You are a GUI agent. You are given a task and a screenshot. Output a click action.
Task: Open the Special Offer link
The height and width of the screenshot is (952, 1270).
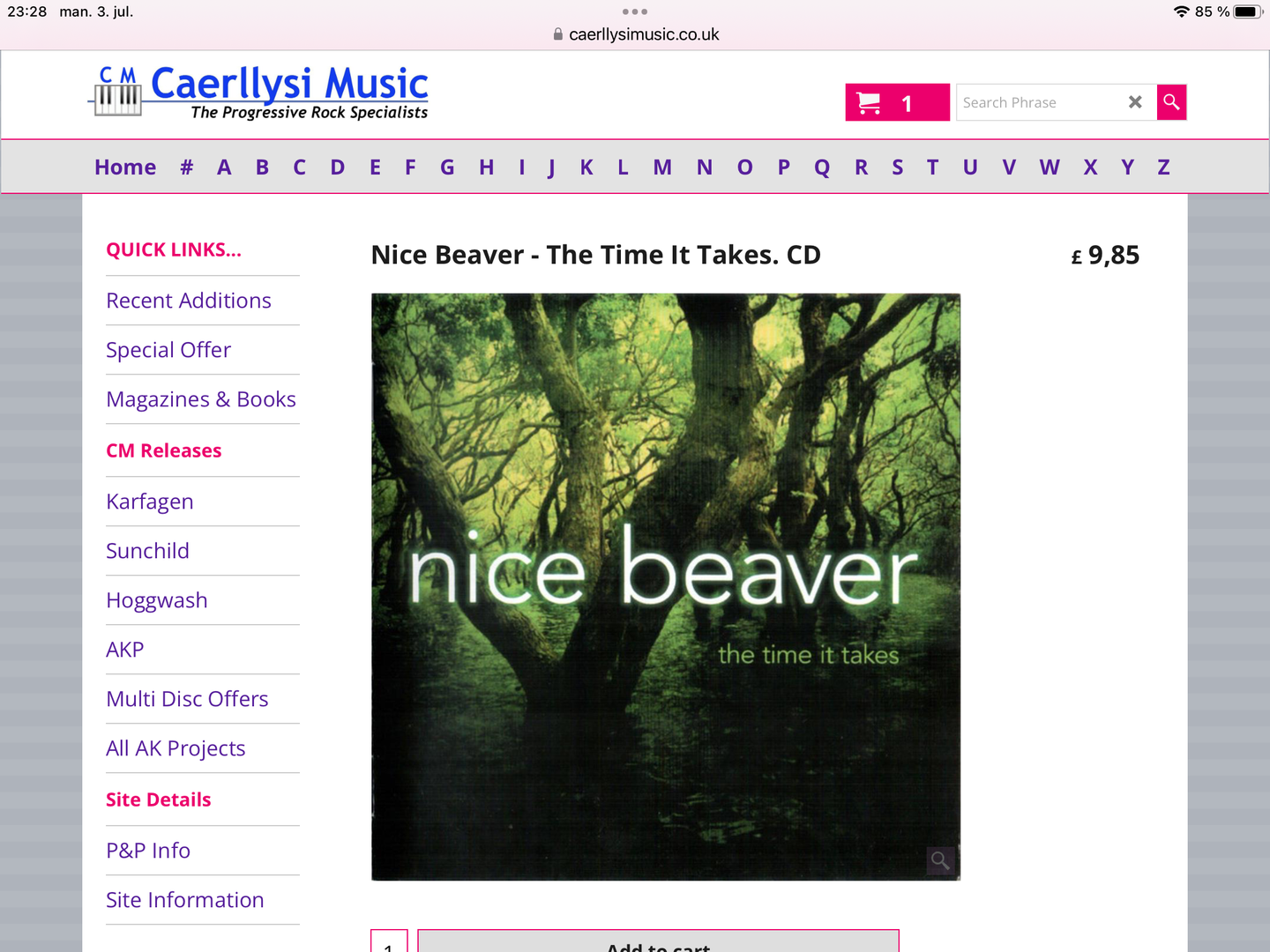168,350
